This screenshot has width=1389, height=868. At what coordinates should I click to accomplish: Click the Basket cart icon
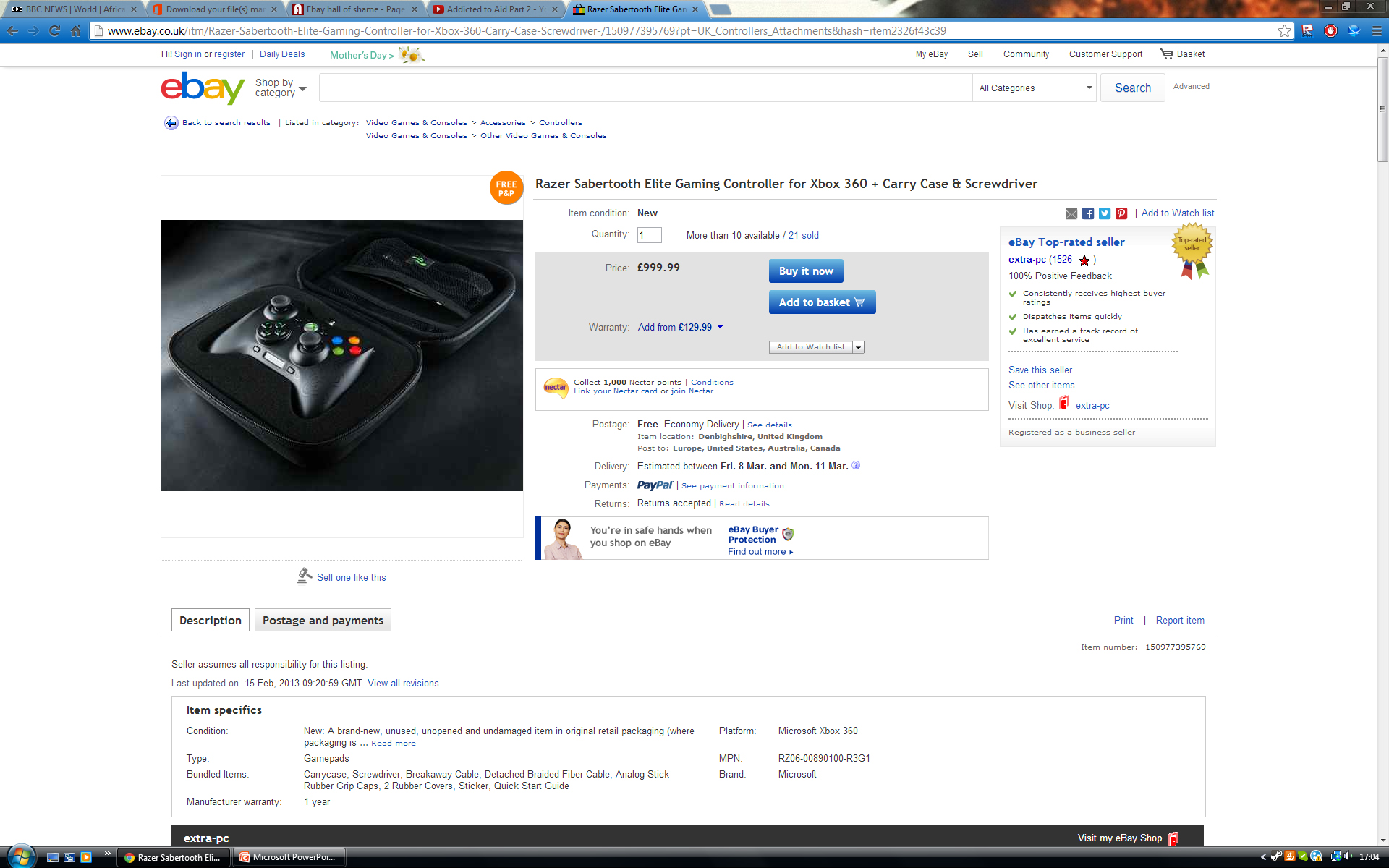(1166, 54)
